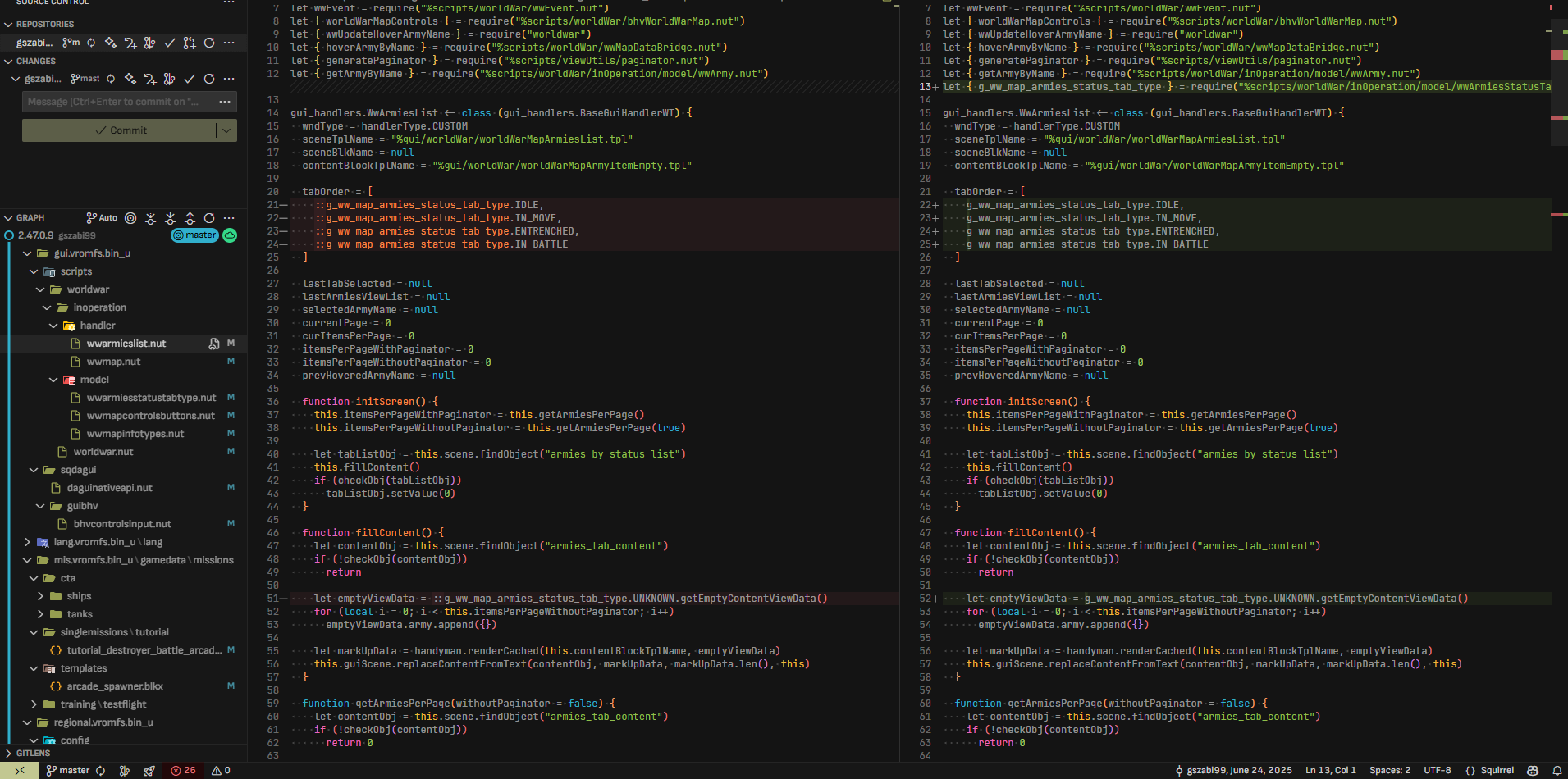Click sync icon in the Changes repo row
This screenshot has width=1568, height=779.
coord(111,79)
